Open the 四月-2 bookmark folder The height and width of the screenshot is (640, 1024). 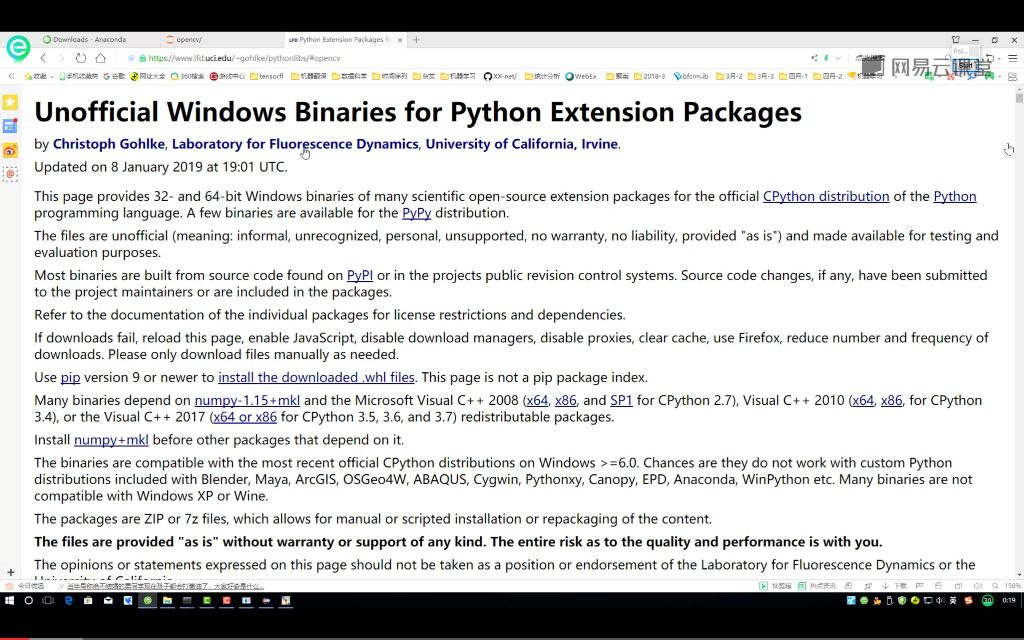[x=827, y=76]
